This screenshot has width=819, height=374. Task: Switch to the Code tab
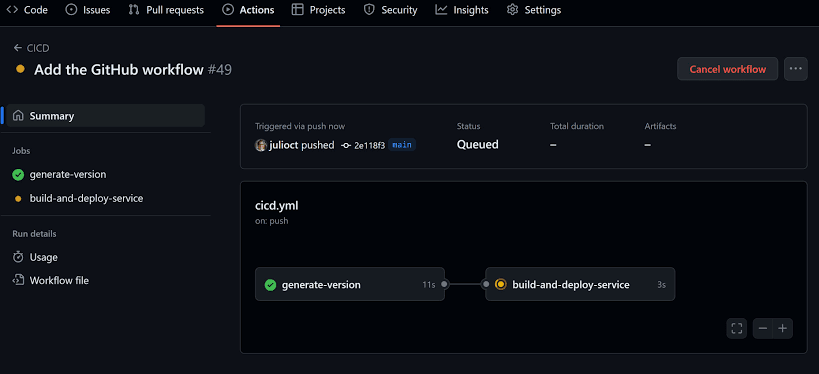tap(27, 10)
